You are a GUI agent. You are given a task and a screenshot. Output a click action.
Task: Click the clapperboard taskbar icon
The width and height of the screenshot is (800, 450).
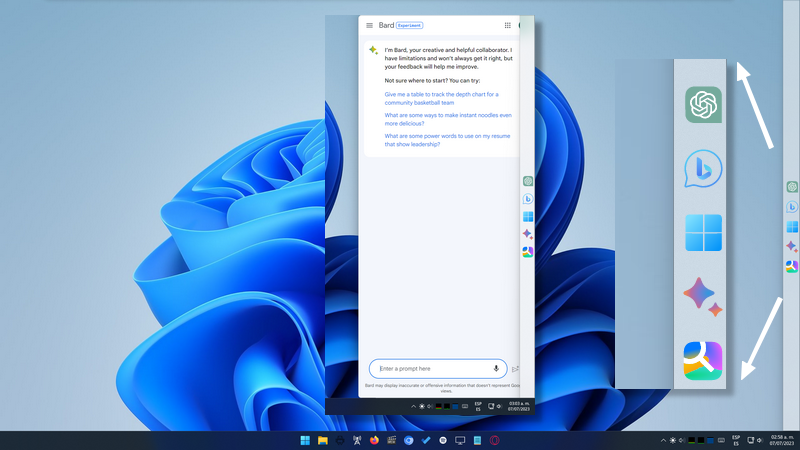click(391, 440)
